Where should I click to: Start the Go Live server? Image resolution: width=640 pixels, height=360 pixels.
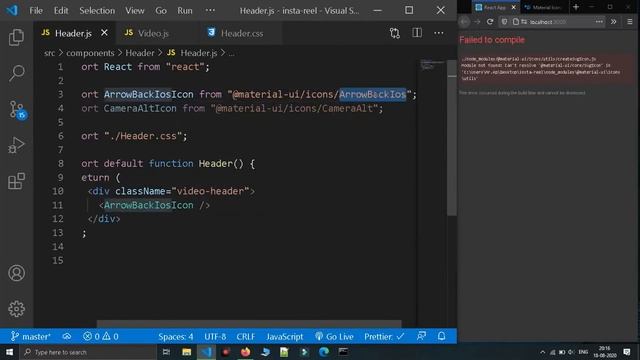click(334, 336)
